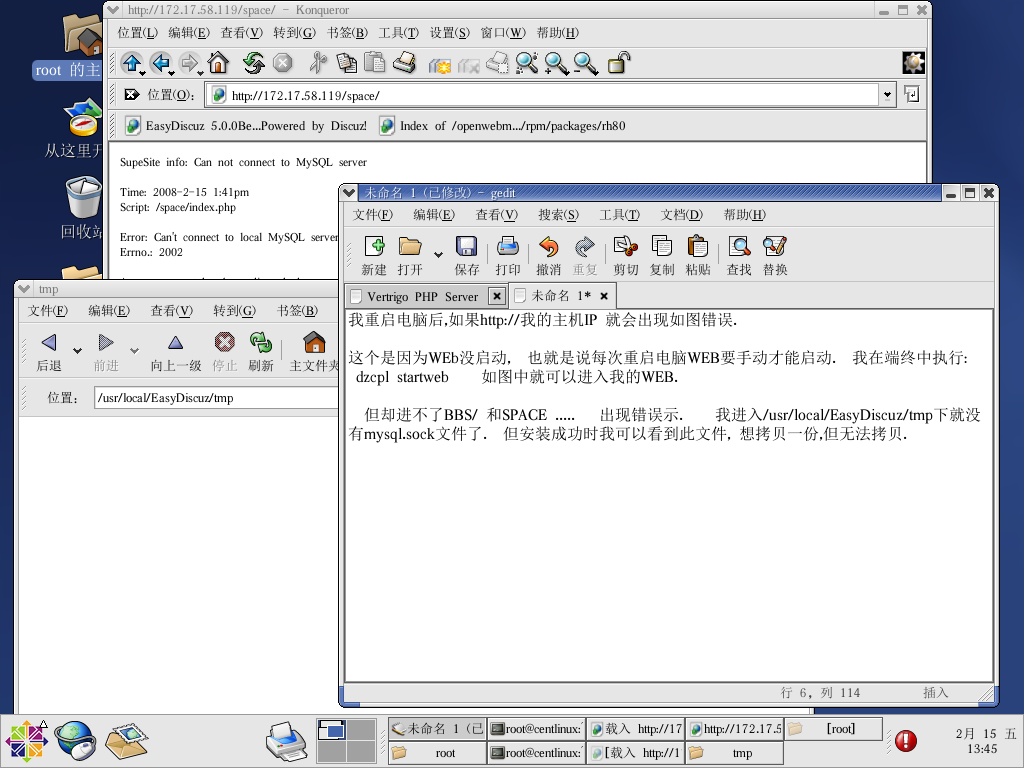The height and width of the screenshot is (768, 1024).
Task: Open forward history dropdown in tmp window
Action: point(134,351)
